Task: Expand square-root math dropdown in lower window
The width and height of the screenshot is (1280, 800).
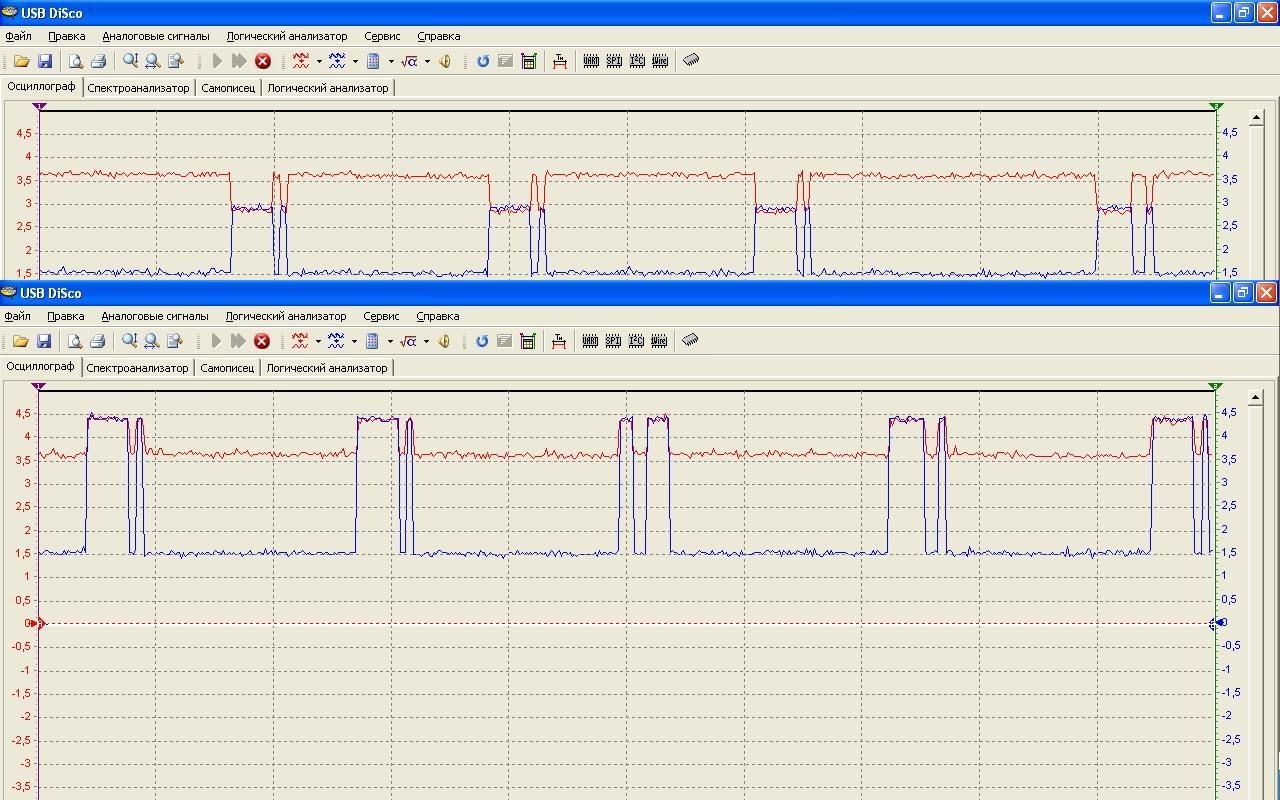Action: tap(426, 341)
